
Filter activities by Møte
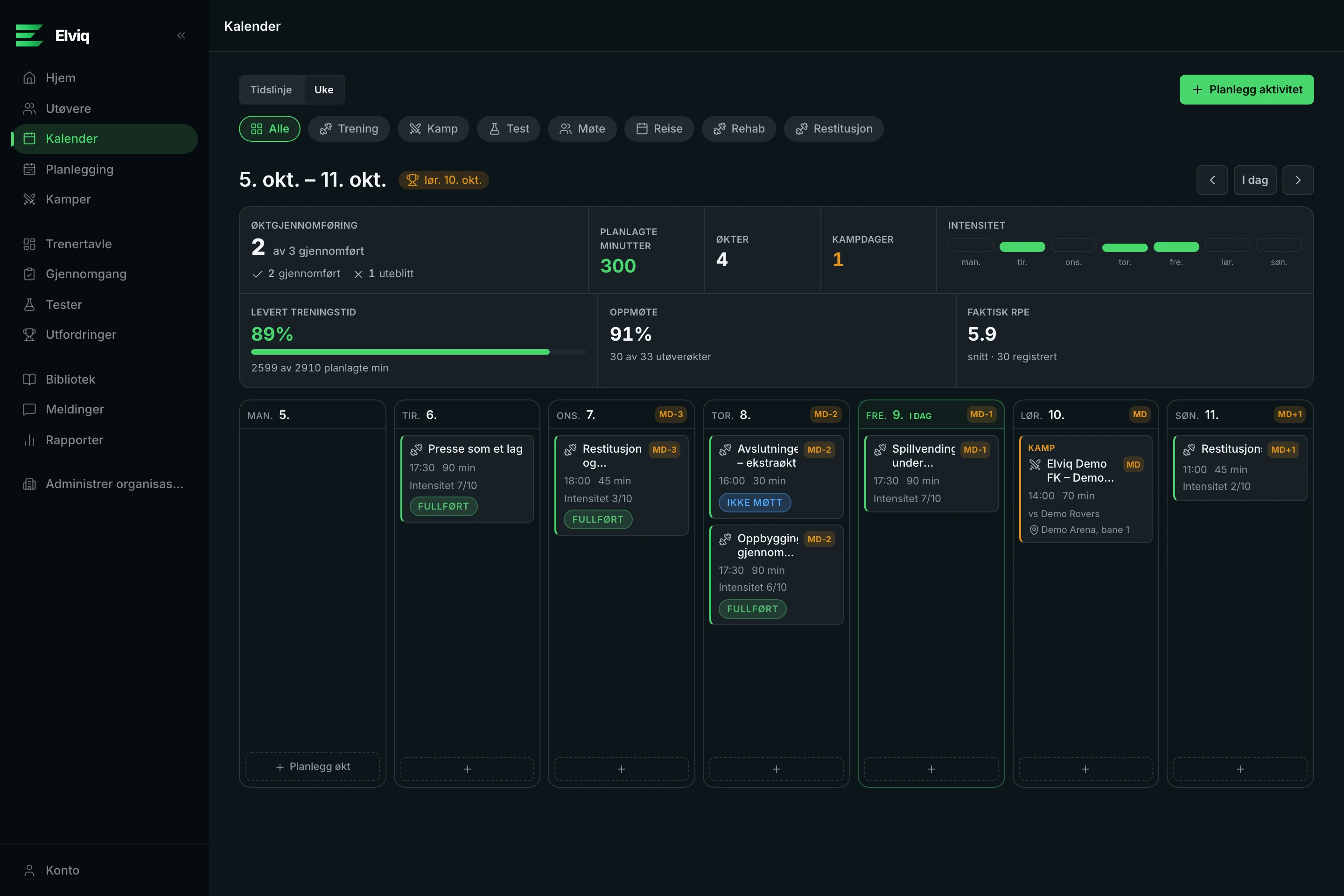[x=582, y=129]
